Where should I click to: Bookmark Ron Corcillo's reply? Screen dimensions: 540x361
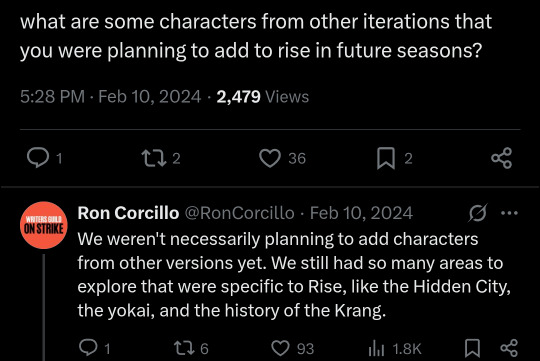[x=472, y=348]
